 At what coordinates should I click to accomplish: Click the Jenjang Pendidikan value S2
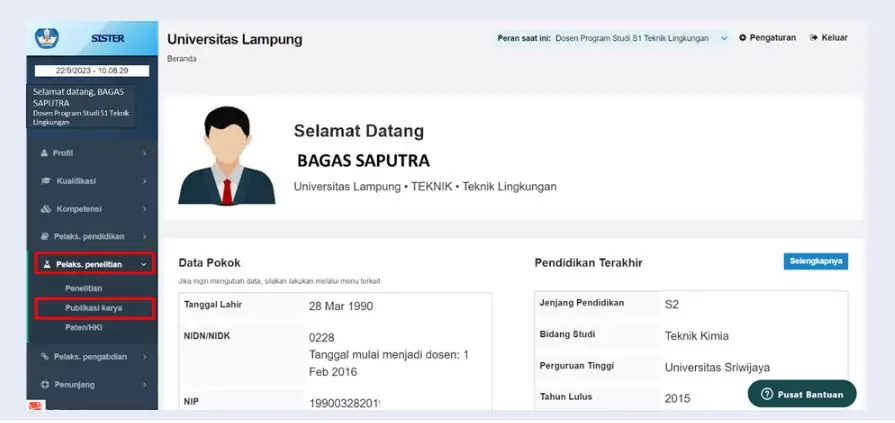pos(672,305)
